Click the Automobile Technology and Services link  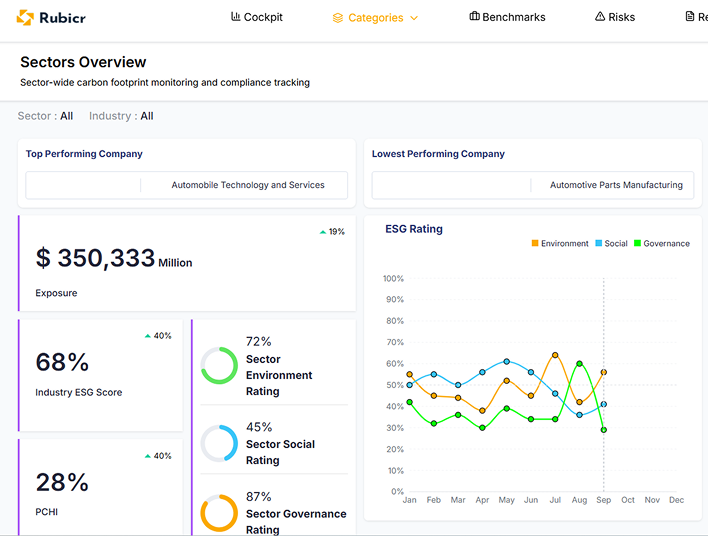(248, 185)
